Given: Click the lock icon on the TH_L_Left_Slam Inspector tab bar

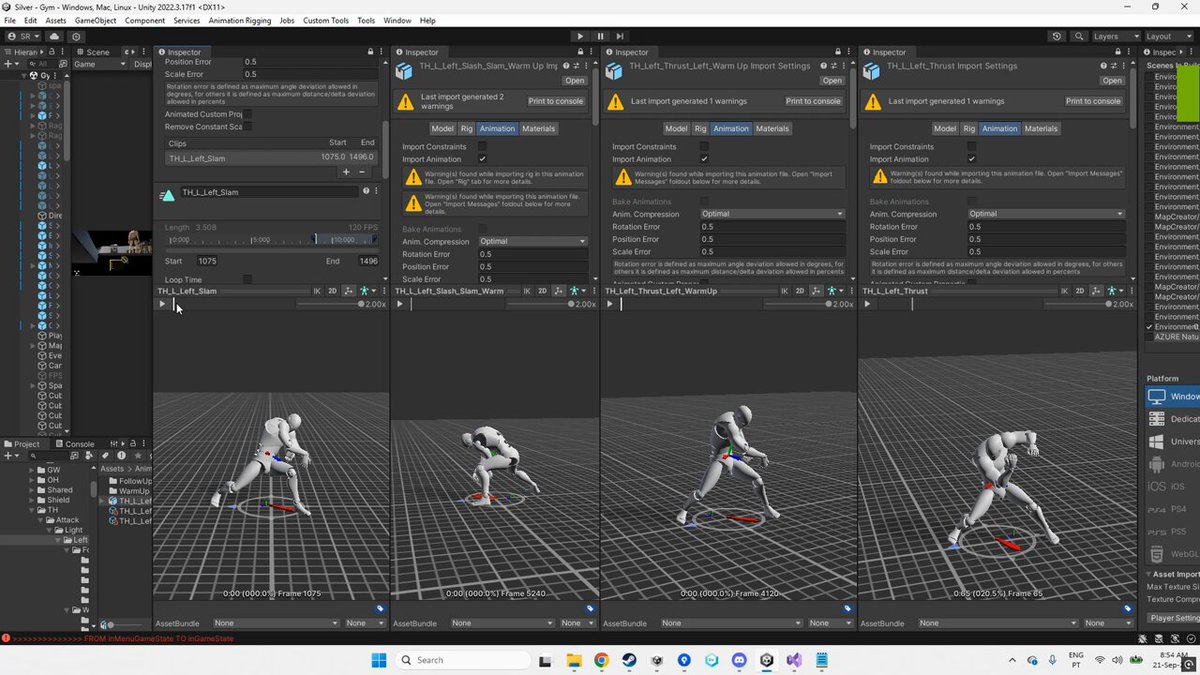Looking at the screenshot, I should (369, 52).
